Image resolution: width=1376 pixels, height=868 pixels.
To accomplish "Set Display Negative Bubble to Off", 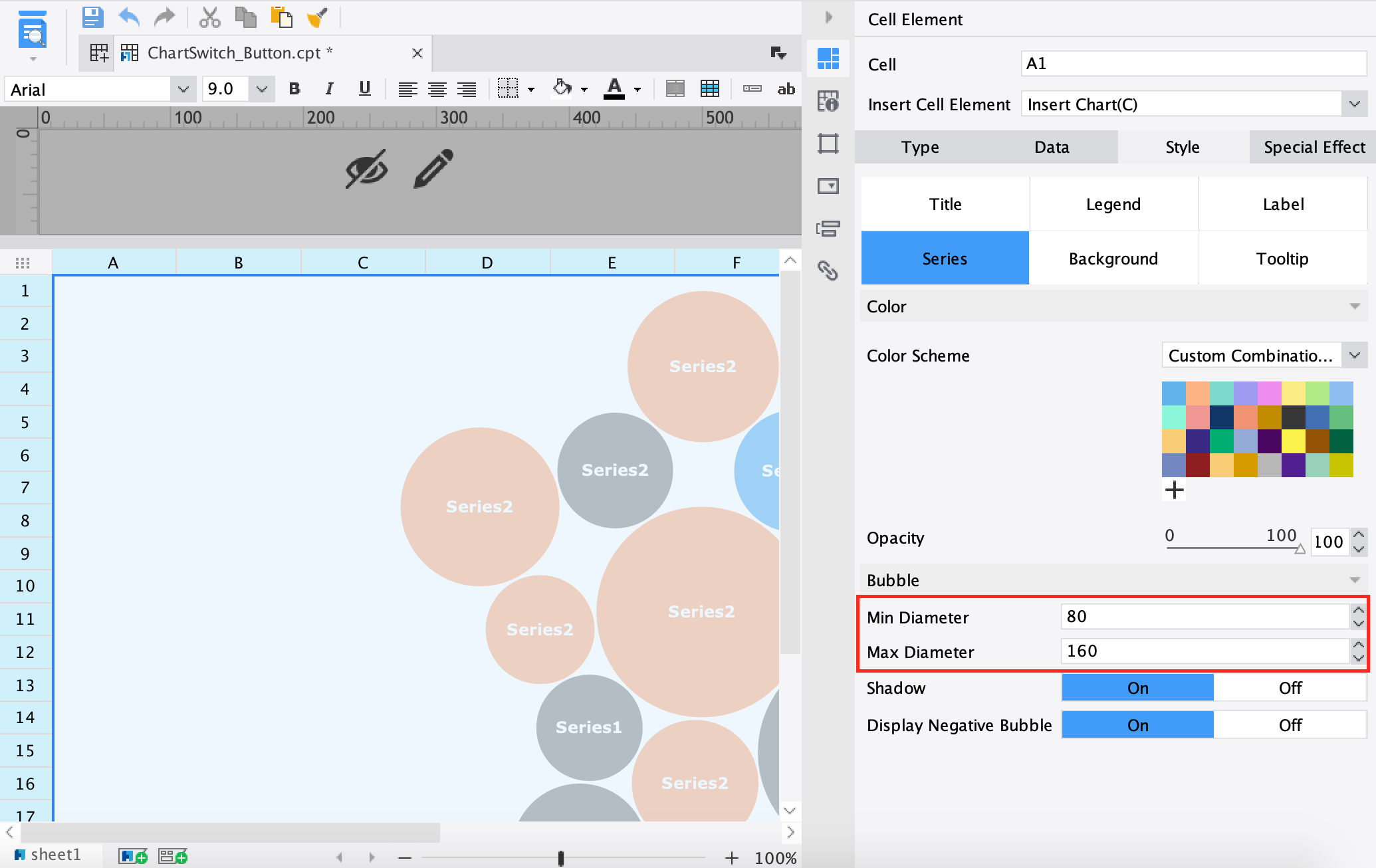I will click(x=1290, y=725).
